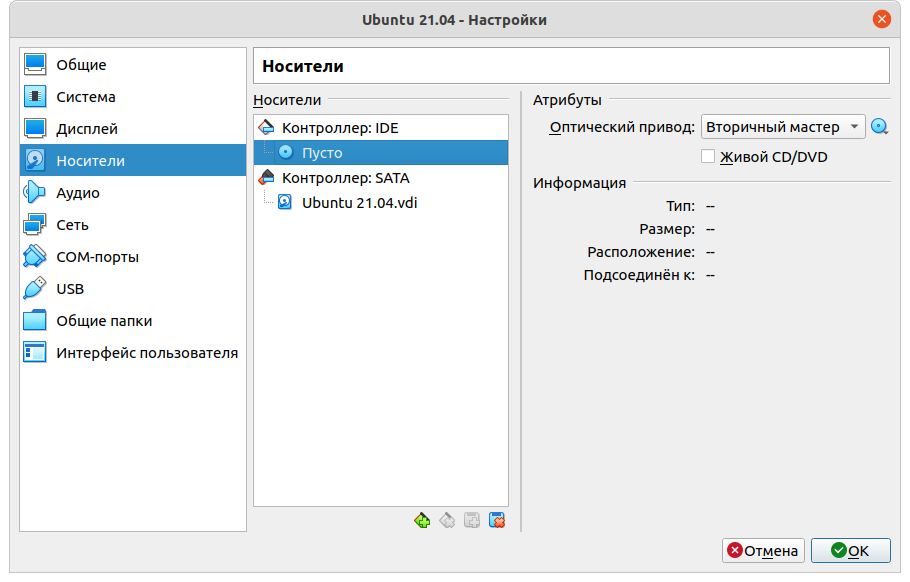Go to the Аудио settings category
910x582 pixels.
133,192
